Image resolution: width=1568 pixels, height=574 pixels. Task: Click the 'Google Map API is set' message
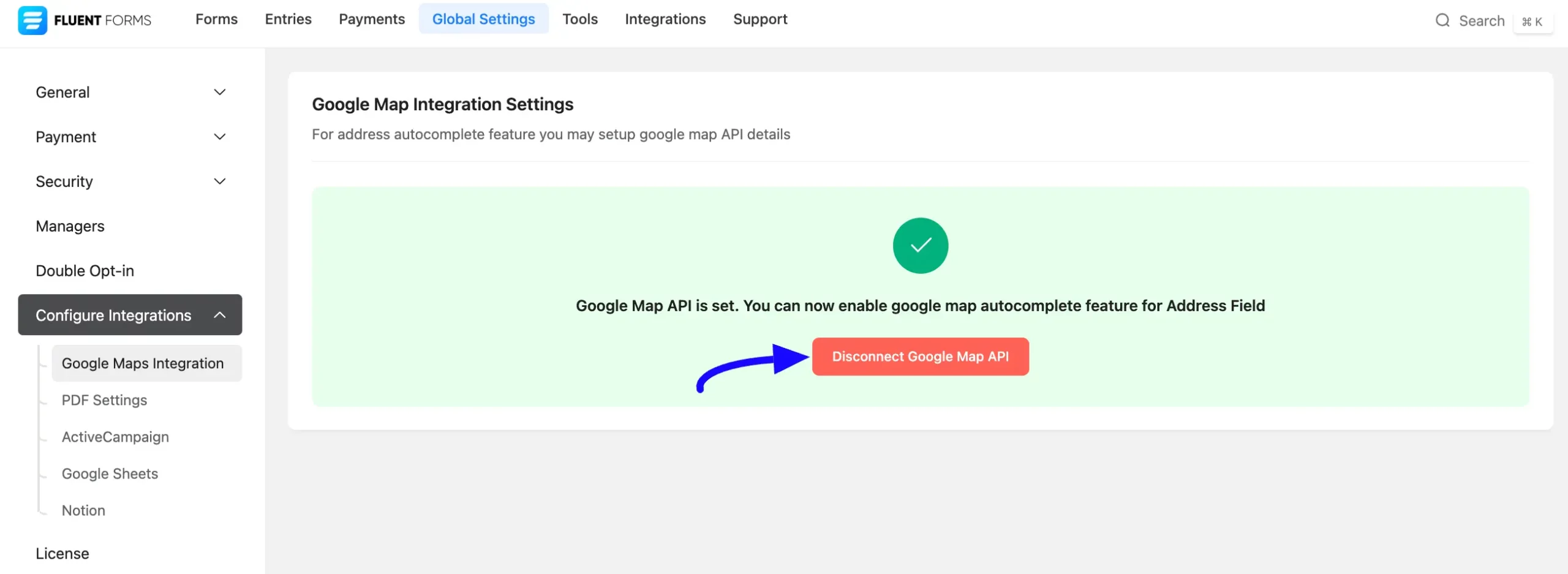coord(920,306)
